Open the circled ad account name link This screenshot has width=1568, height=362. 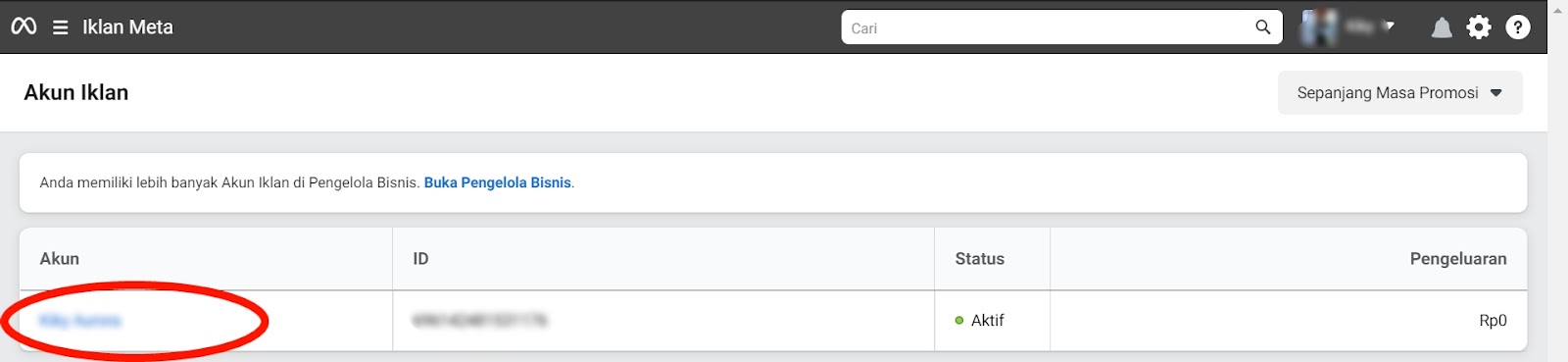(80, 321)
